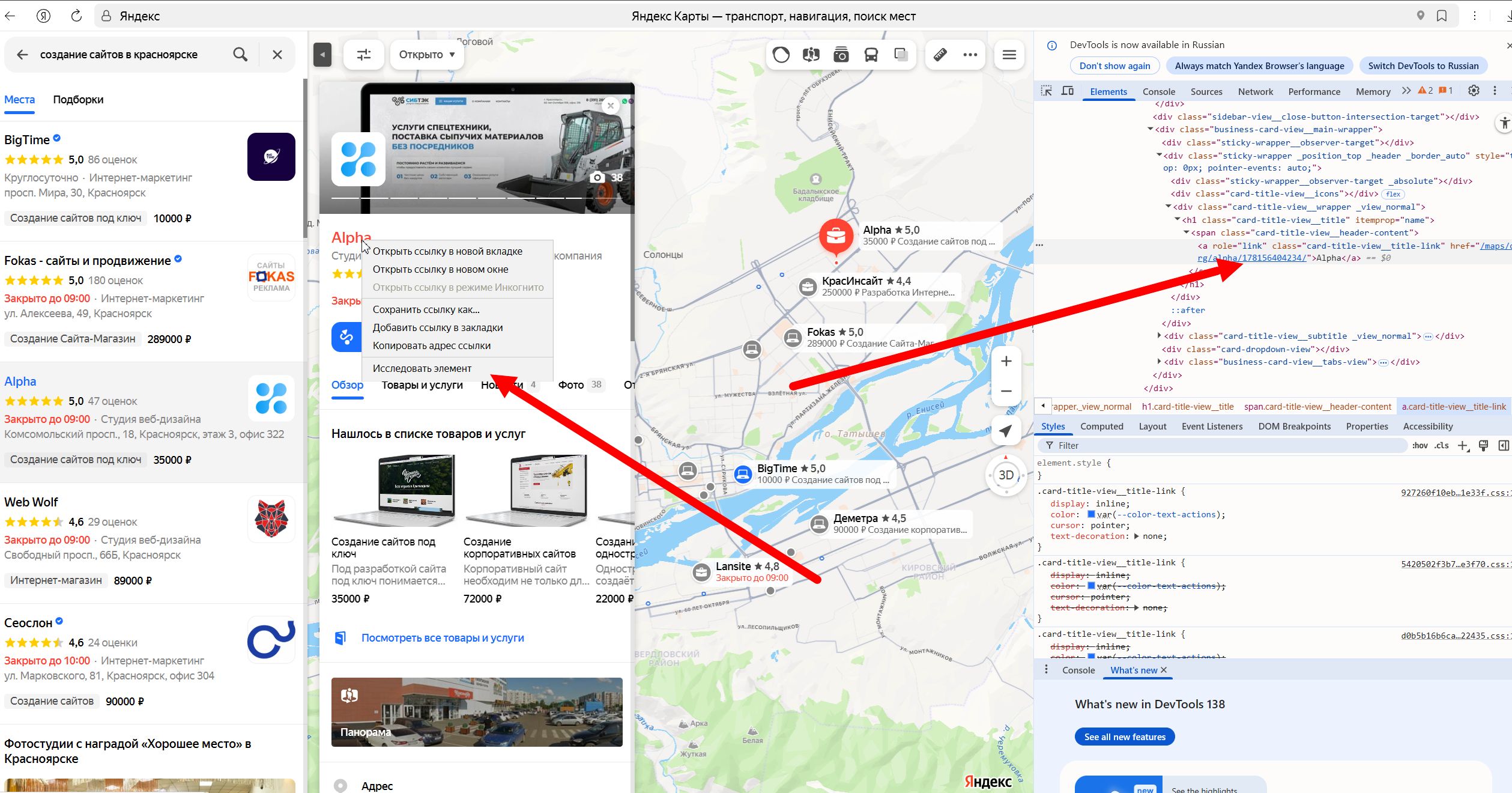Click the issues count badge showing 1
The height and width of the screenshot is (793, 1512).
pyautogui.click(x=1446, y=91)
